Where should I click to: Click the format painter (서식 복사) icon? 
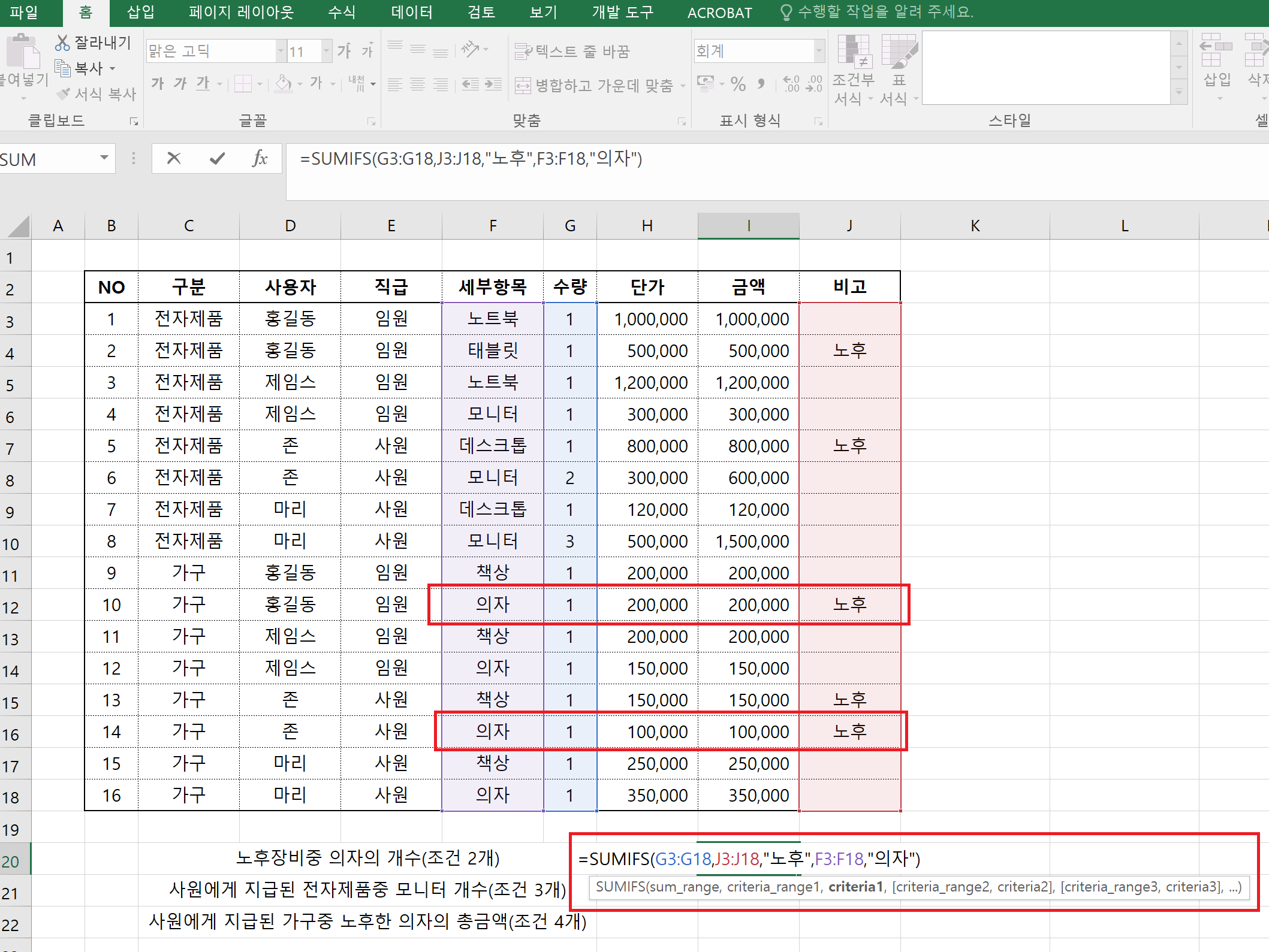click(64, 94)
